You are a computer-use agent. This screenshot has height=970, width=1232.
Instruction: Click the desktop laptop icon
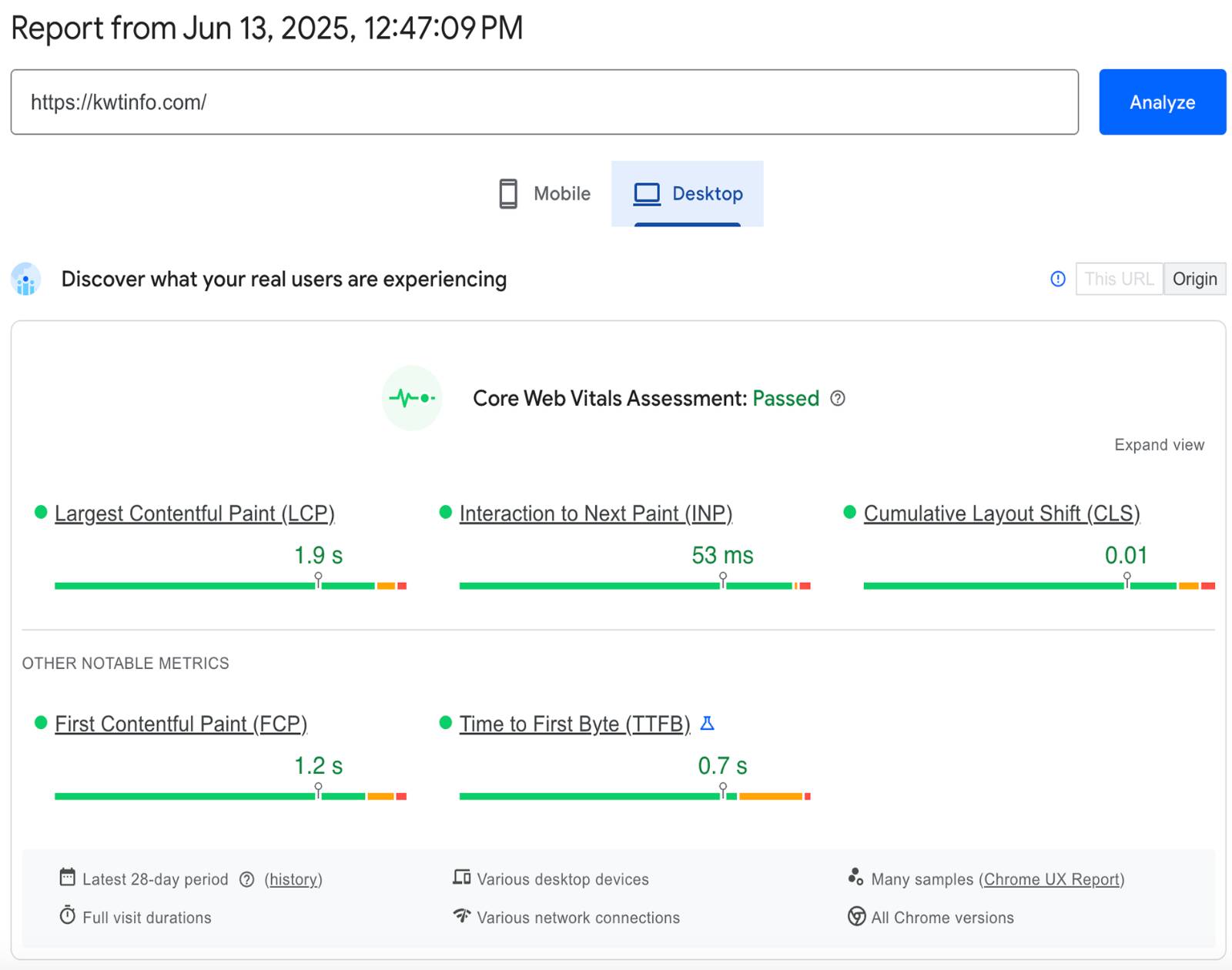pyautogui.click(x=647, y=194)
